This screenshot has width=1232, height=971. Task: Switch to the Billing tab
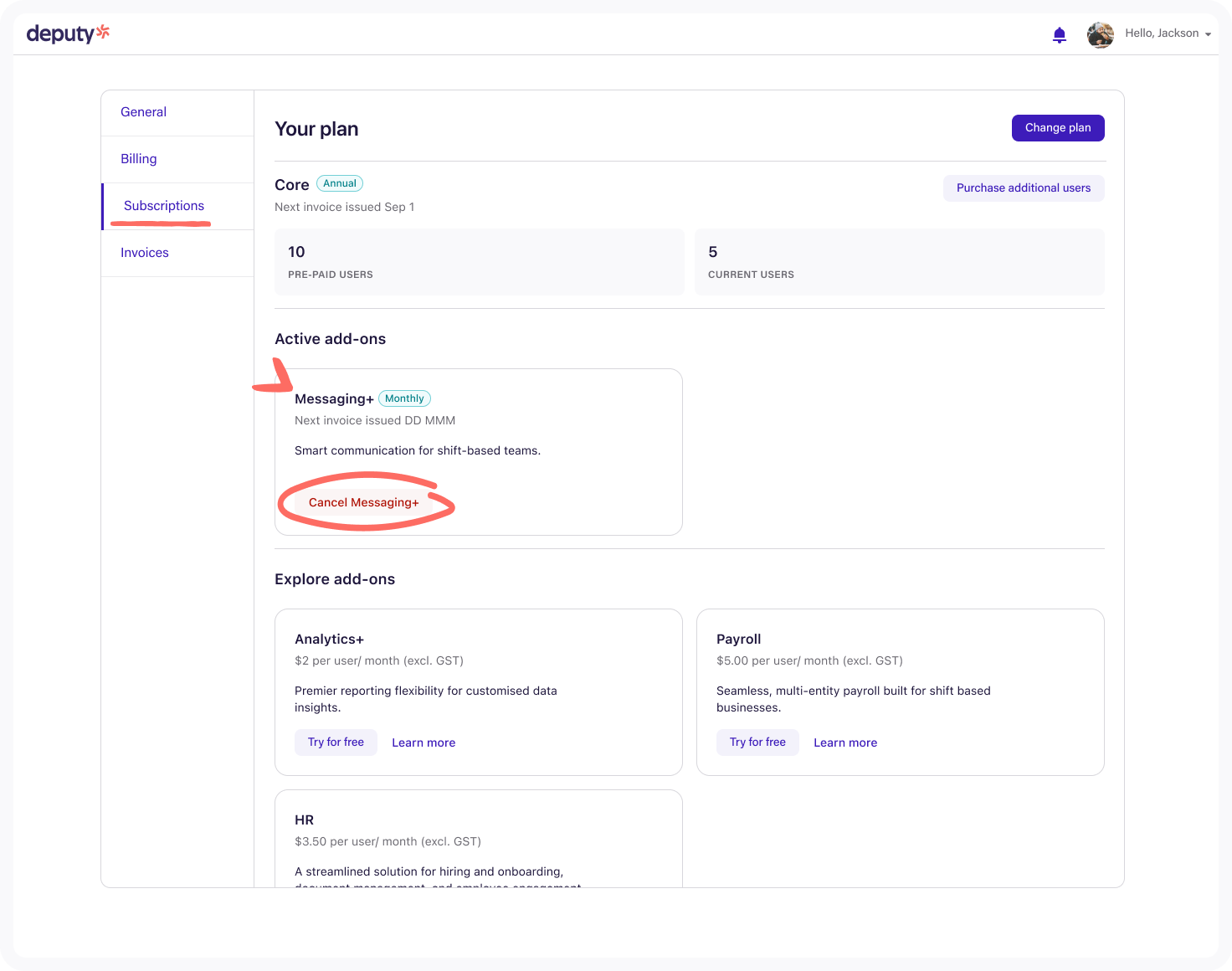(138, 159)
